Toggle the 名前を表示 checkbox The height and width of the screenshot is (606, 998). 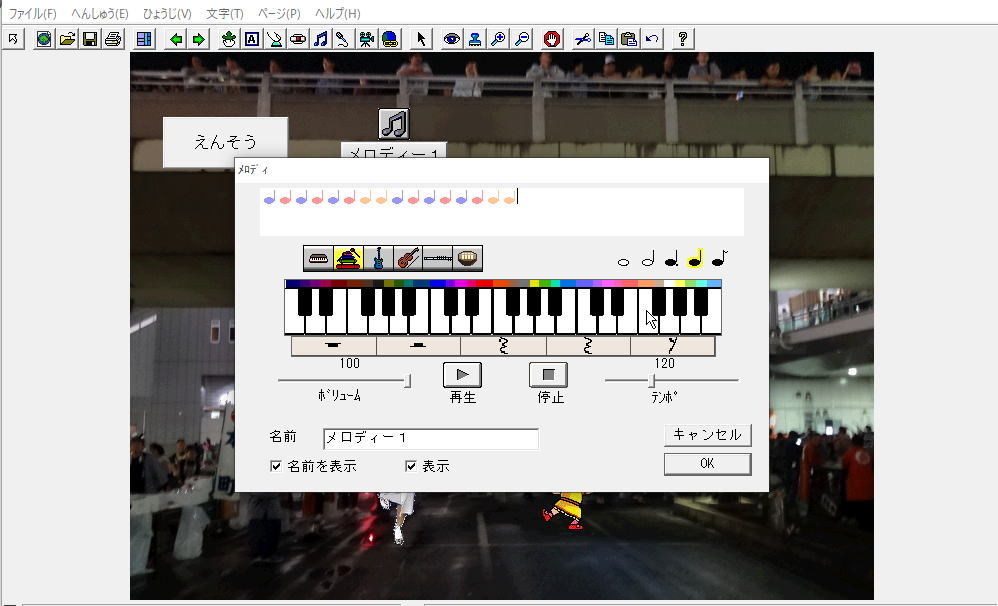click(x=276, y=466)
